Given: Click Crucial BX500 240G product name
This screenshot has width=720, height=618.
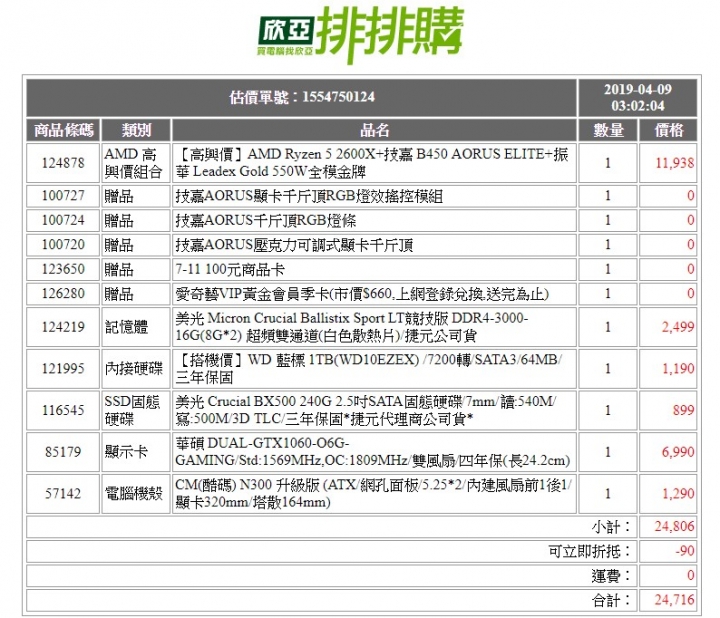Looking at the screenshot, I should (366, 410).
